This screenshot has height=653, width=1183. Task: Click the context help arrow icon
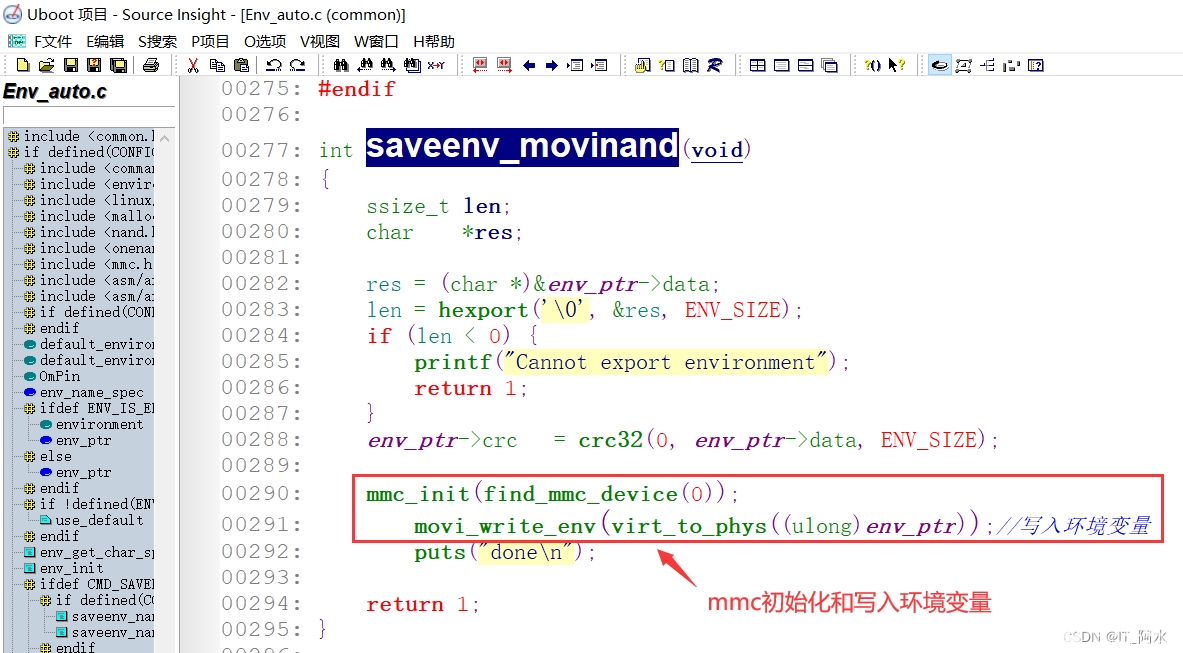pos(894,65)
